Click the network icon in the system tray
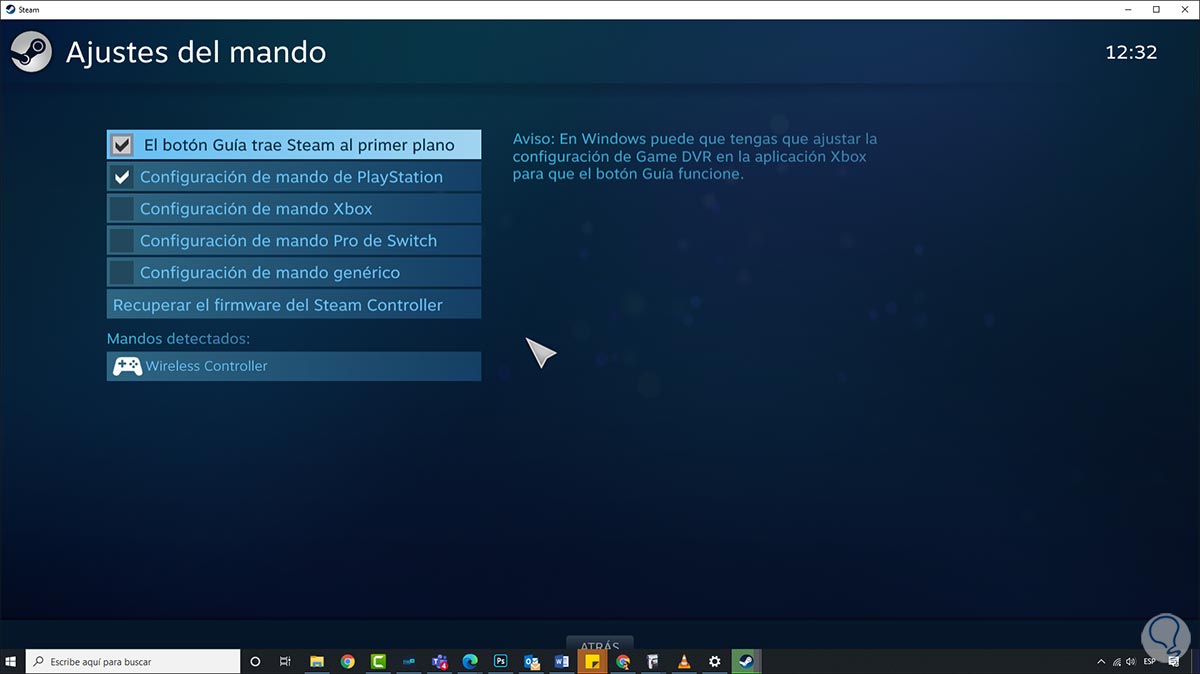The image size is (1200, 674). coord(1116,662)
